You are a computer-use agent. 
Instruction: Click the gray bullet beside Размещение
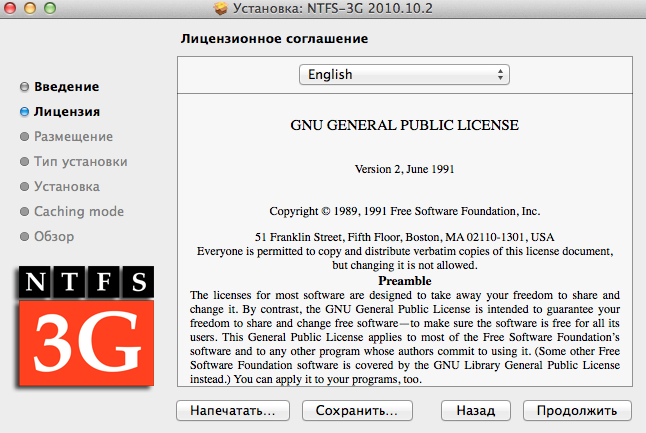[x=25, y=136]
